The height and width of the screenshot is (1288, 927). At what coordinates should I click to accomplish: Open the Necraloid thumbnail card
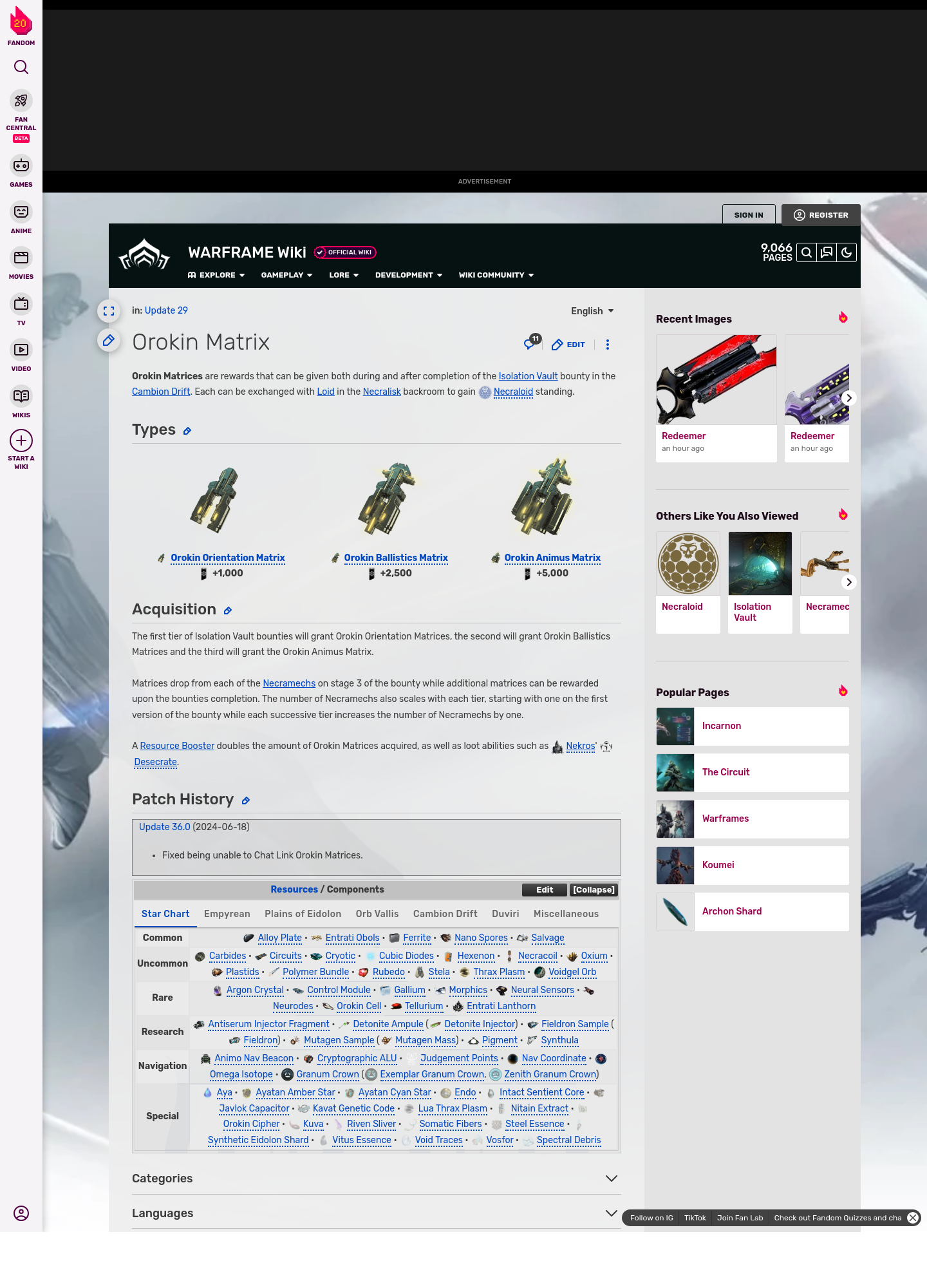(x=688, y=582)
